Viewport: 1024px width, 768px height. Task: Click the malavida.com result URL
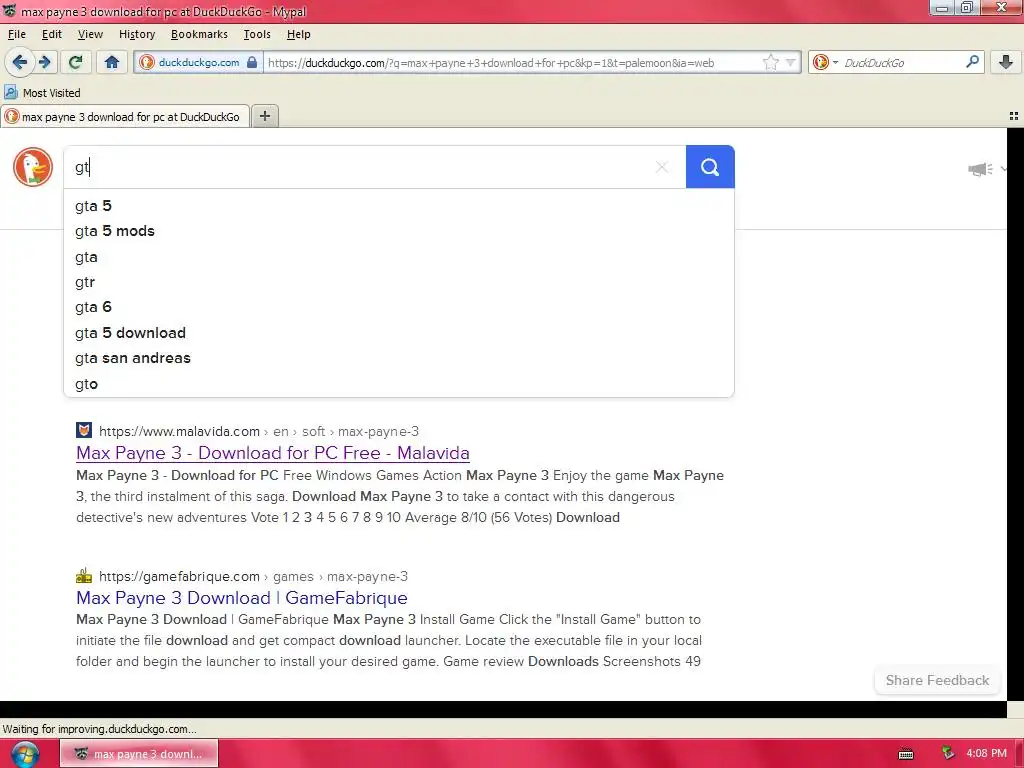[x=259, y=432]
